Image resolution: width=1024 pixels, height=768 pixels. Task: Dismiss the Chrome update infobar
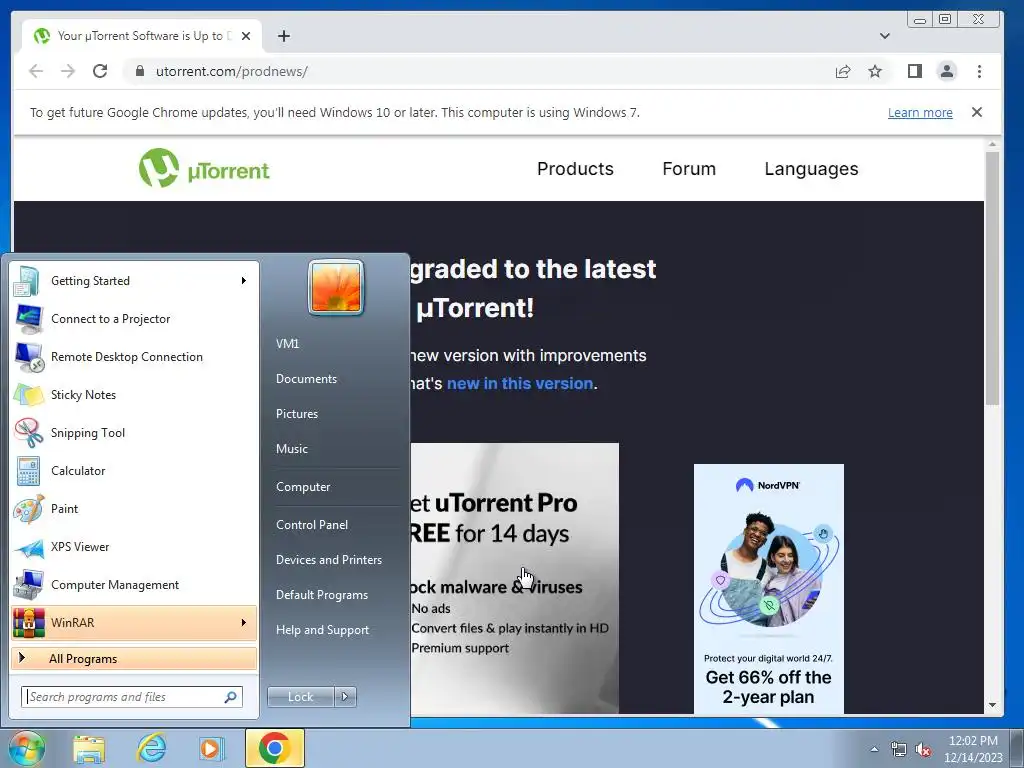click(x=977, y=112)
